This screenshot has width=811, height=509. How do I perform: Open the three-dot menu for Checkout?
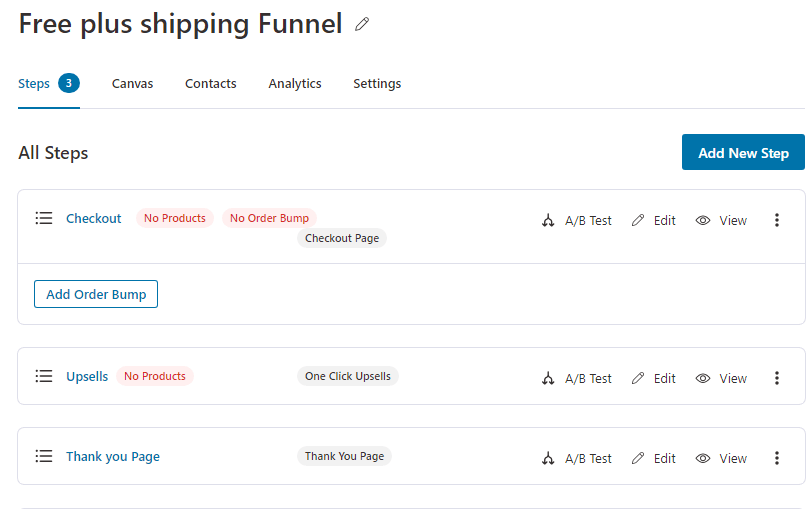tap(777, 220)
